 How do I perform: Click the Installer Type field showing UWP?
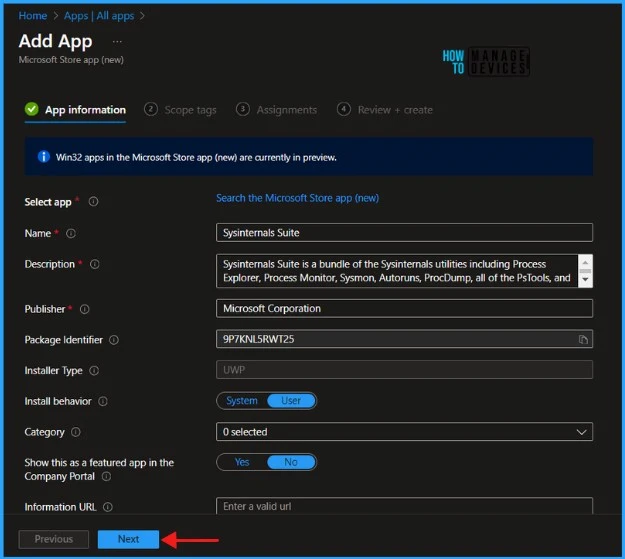(x=404, y=370)
